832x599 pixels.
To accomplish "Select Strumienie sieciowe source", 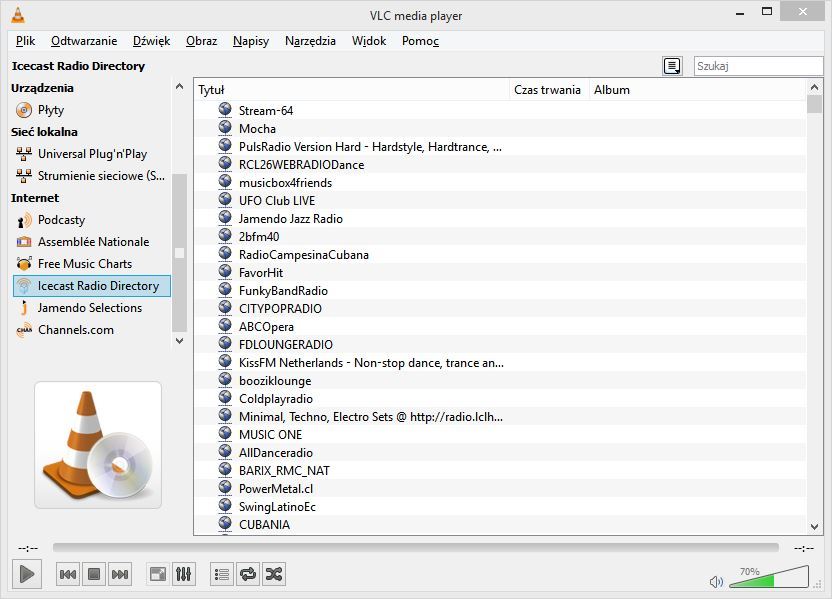I will click(x=91, y=176).
